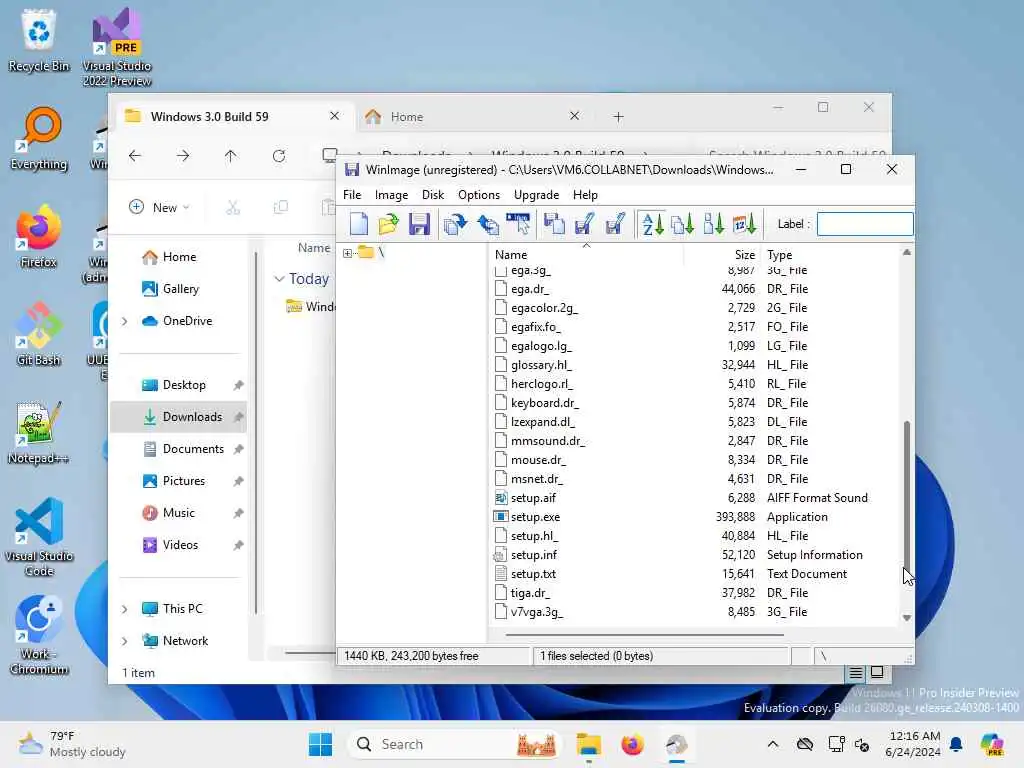Show hidden system tray icons chevron

pyautogui.click(x=773, y=744)
